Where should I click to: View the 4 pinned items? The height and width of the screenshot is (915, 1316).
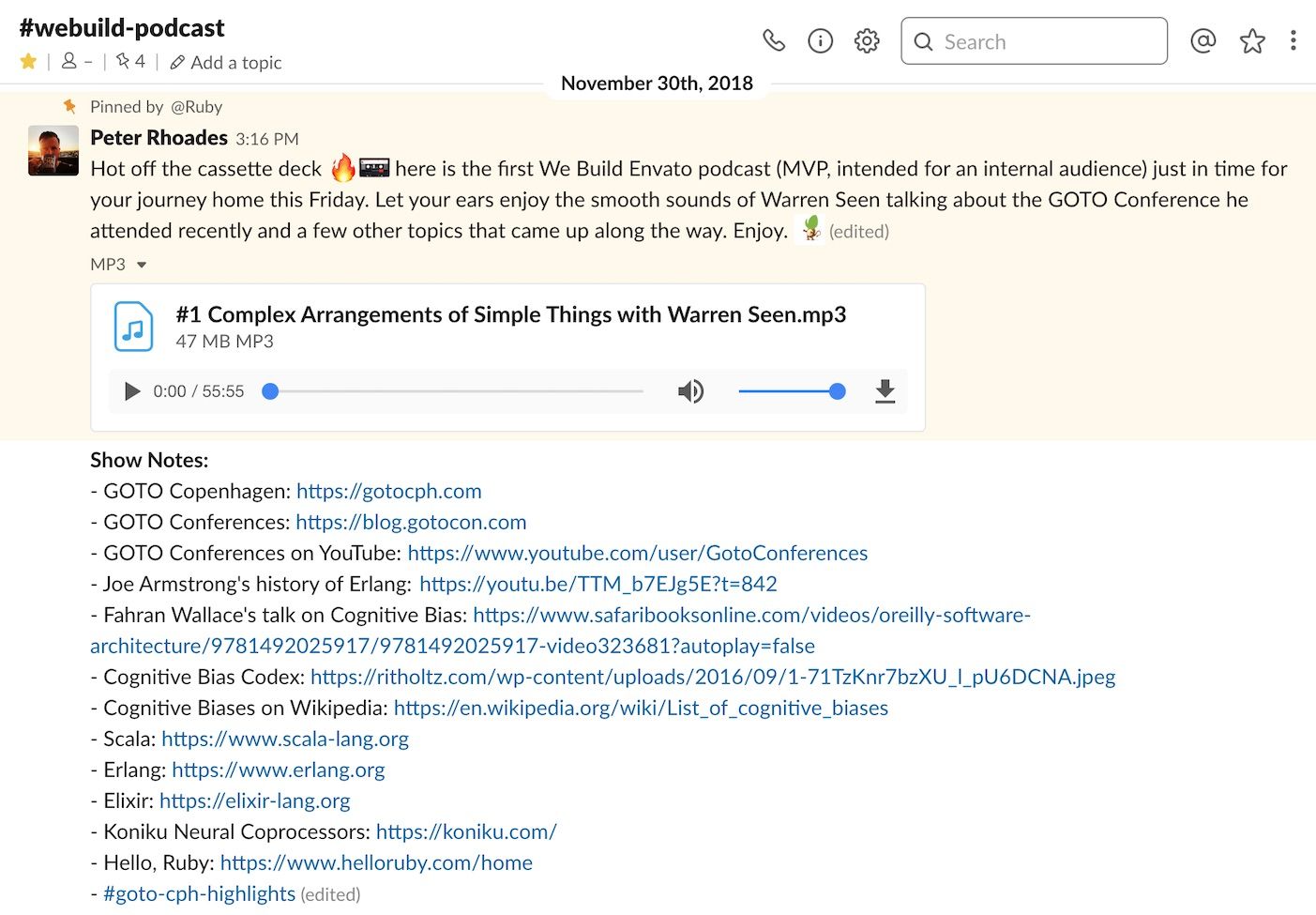point(130,62)
